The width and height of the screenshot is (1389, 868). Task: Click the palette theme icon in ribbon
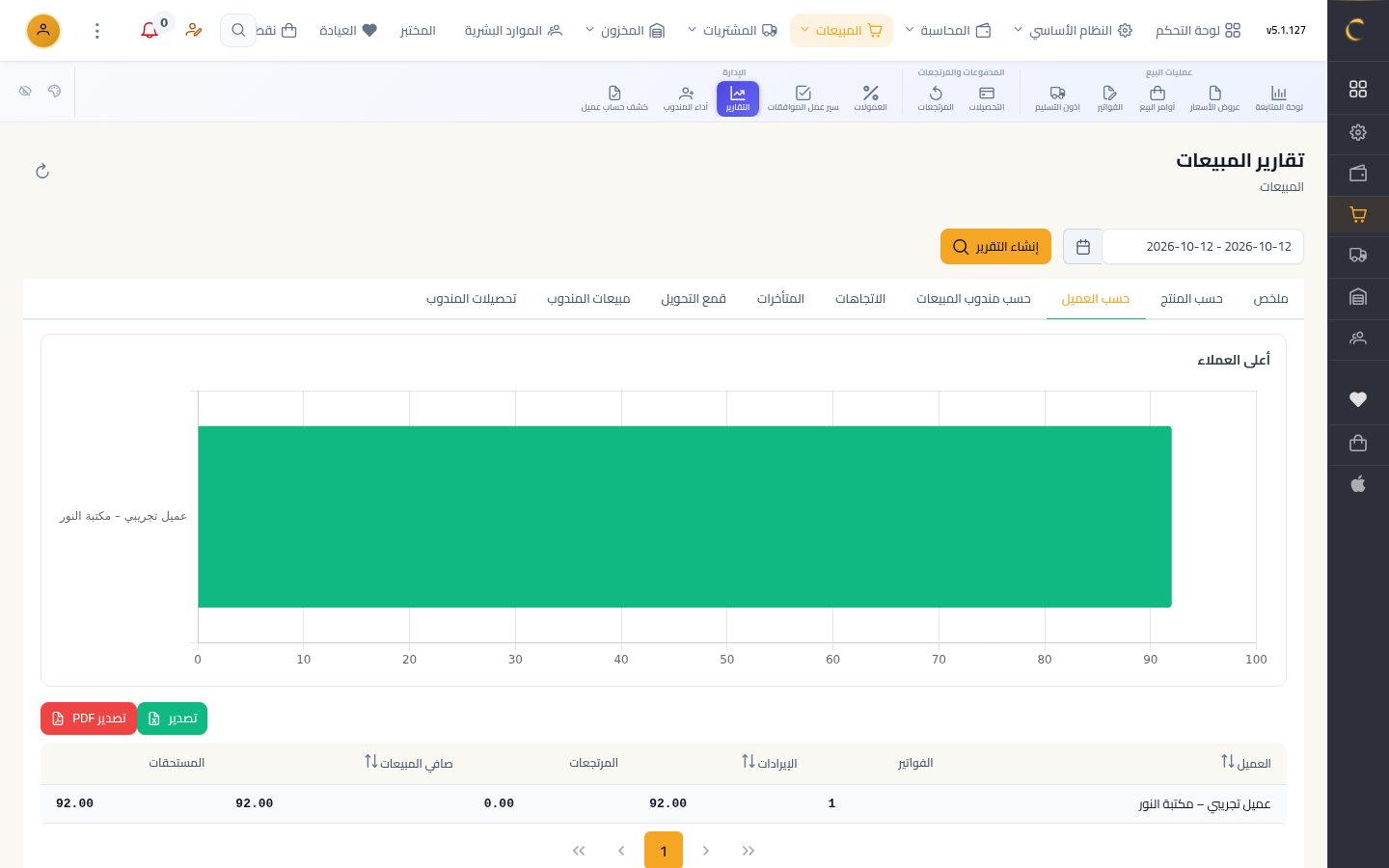point(54,91)
